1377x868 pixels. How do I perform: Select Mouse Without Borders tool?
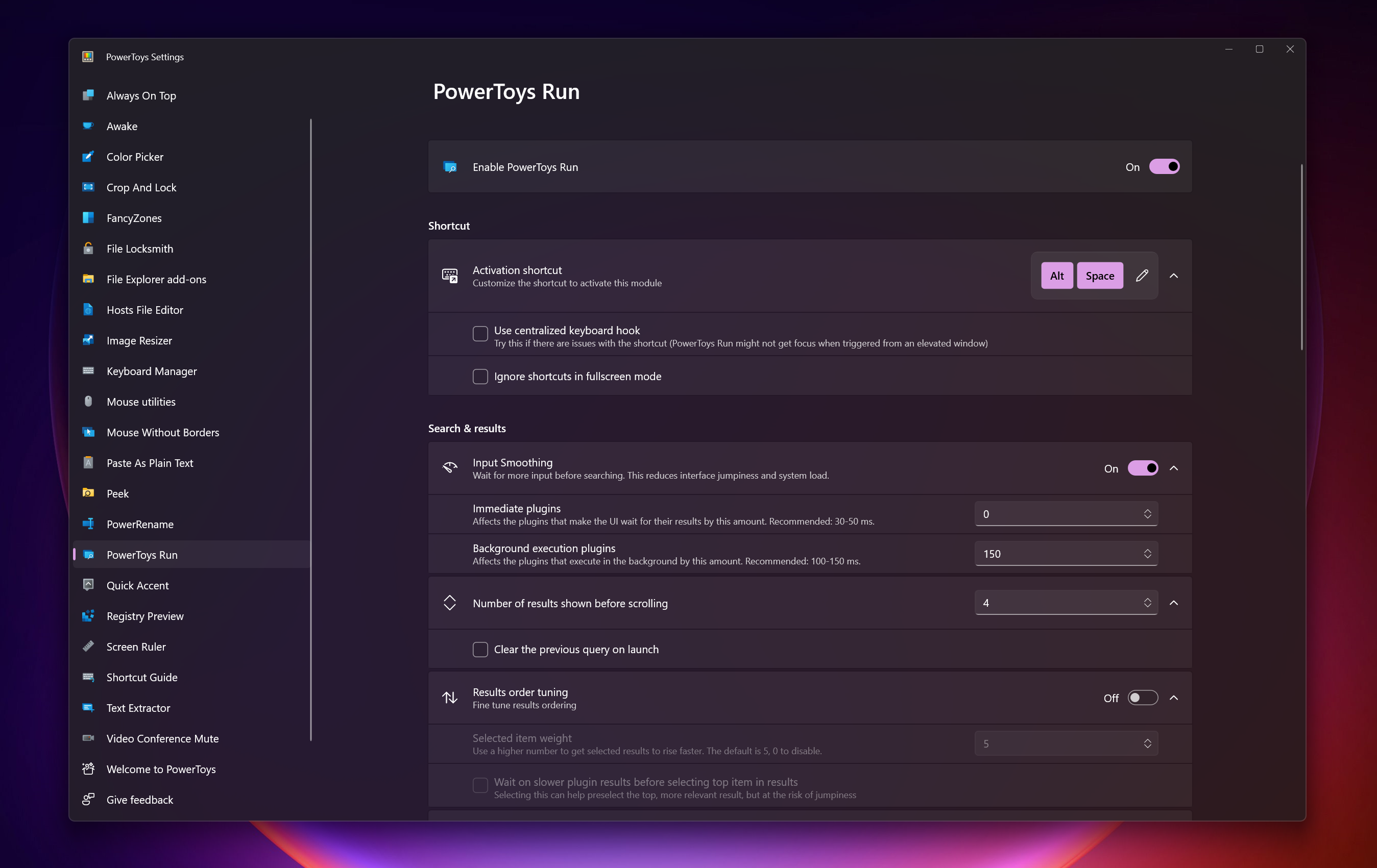[163, 432]
